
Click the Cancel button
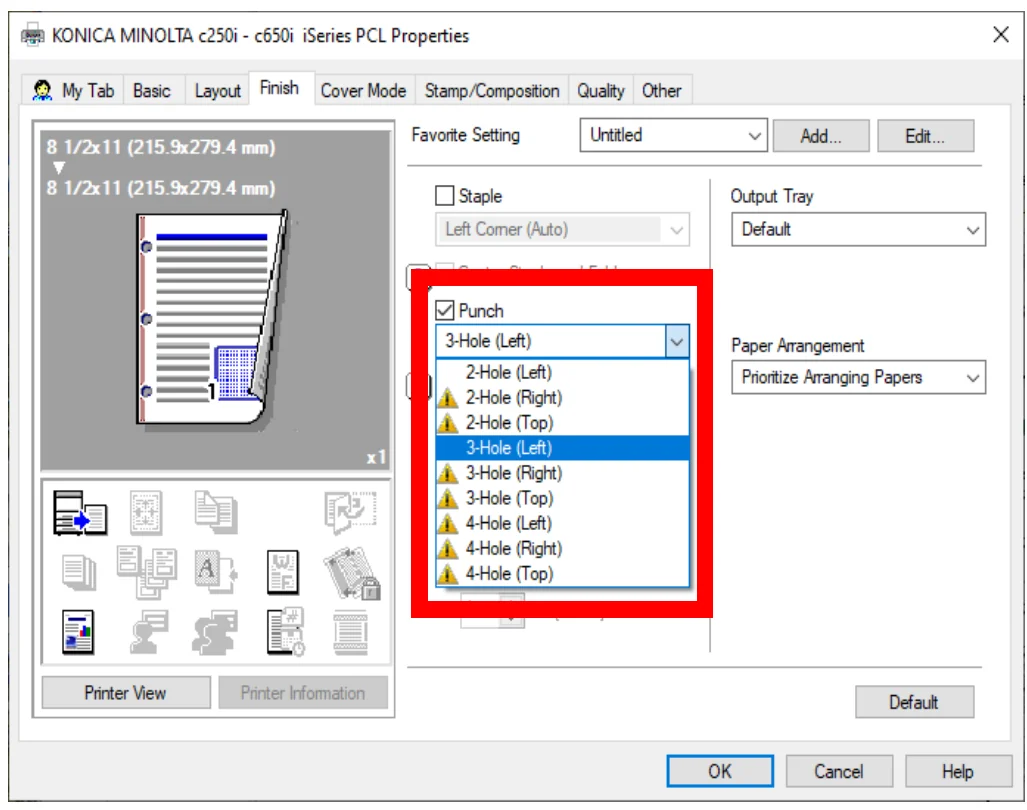tap(838, 771)
